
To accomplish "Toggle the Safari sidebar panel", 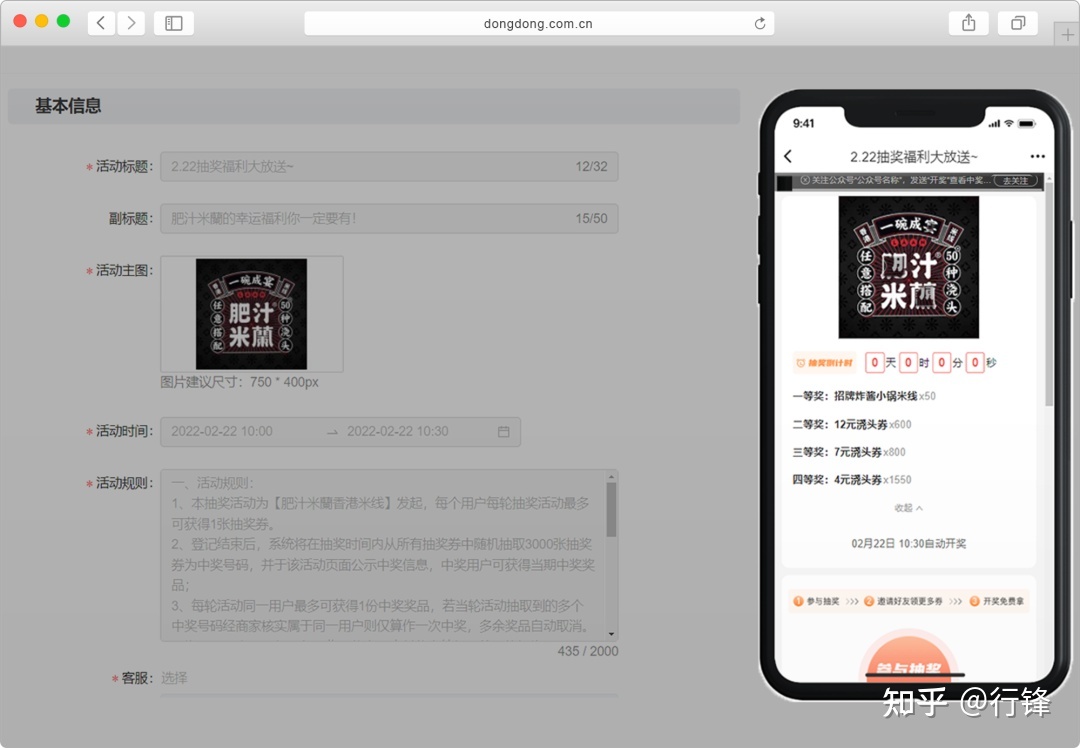I will [x=174, y=23].
